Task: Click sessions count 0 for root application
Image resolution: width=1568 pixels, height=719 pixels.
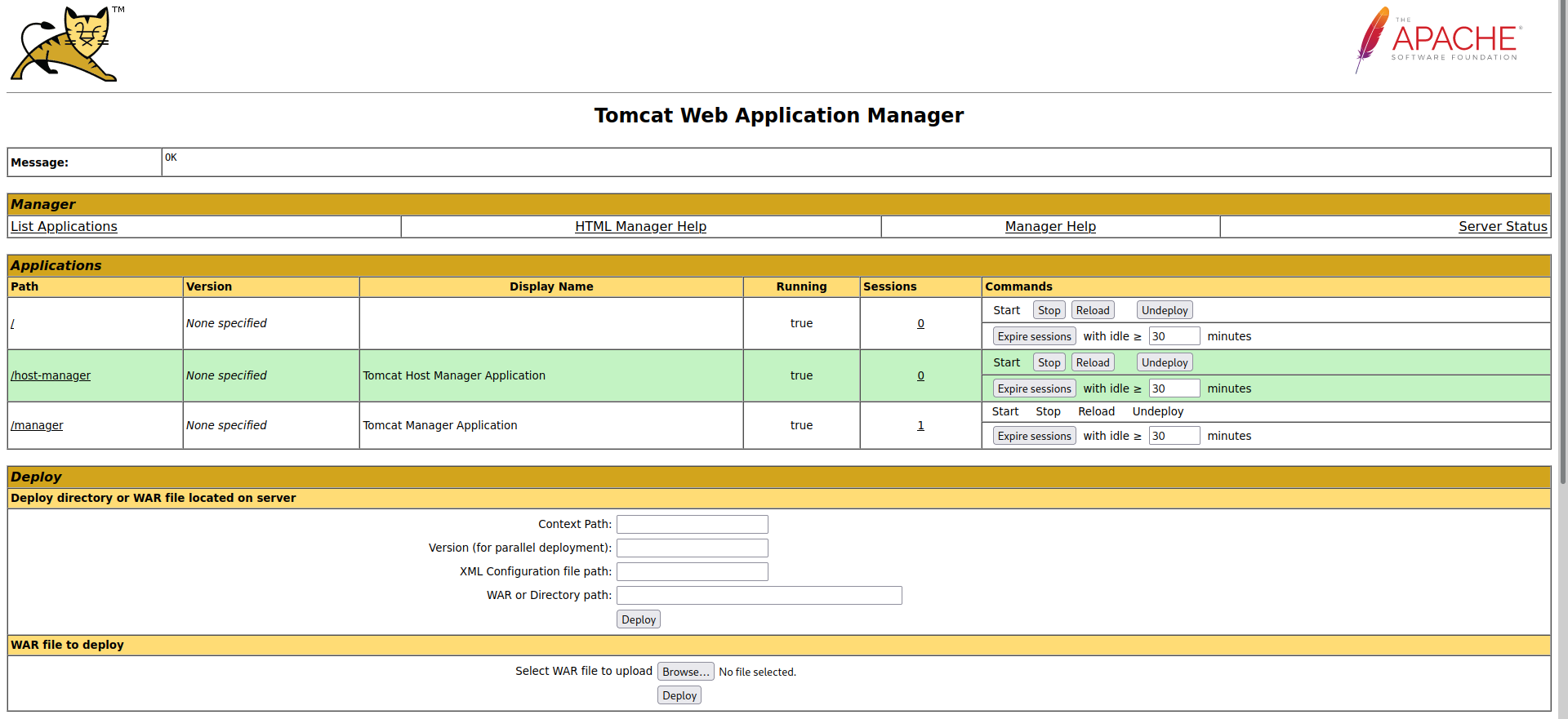Action: (x=920, y=324)
